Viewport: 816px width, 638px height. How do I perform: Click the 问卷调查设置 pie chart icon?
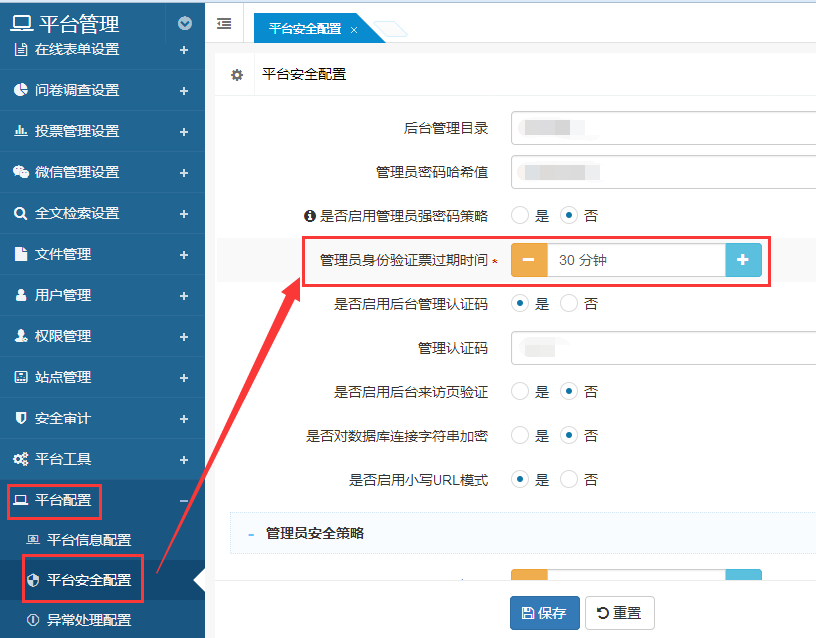(x=20, y=90)
